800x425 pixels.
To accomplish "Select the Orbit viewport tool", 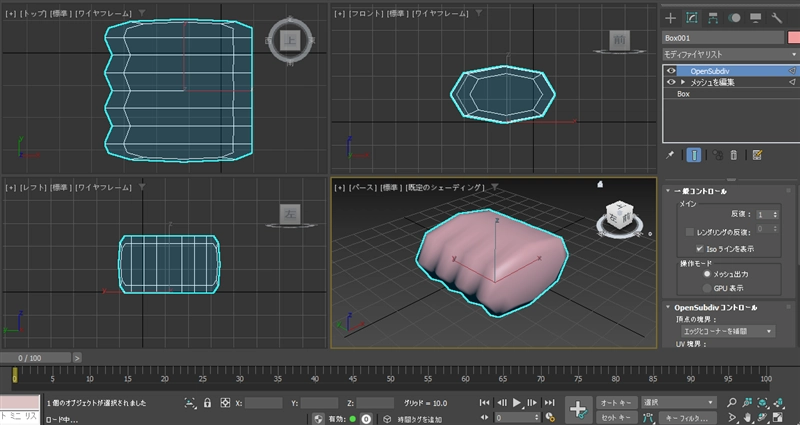I will click(x=763, y=418).
